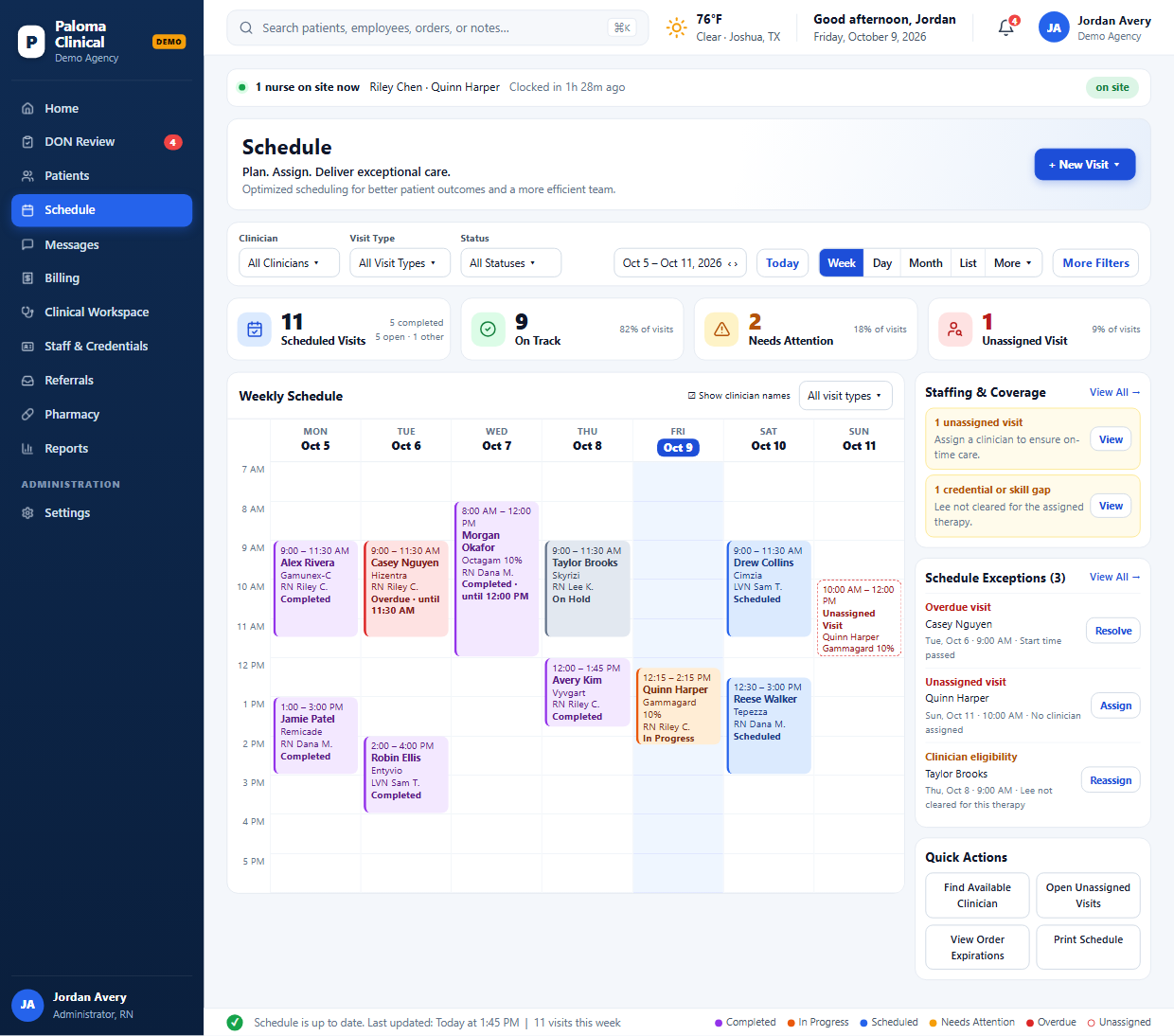Click the JA avatar at sidebar bottom
Viewport: 1174px width, 1036px height.
point(27,1005)
